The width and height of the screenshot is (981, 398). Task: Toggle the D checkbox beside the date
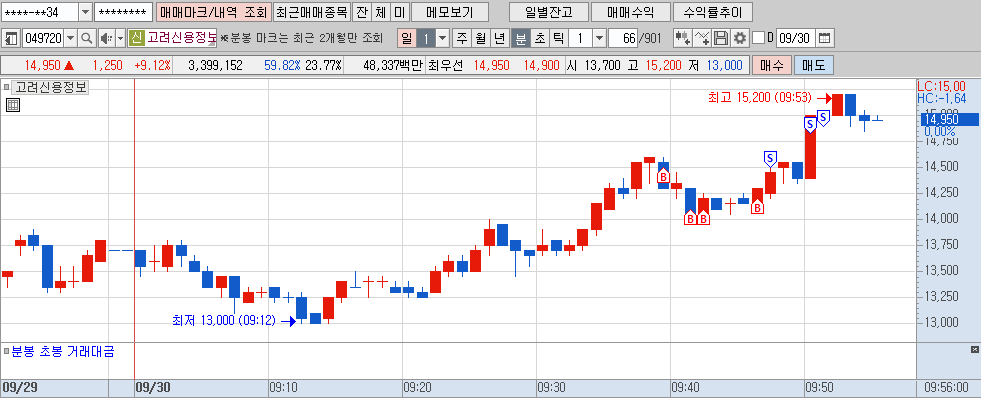(758, 38)
